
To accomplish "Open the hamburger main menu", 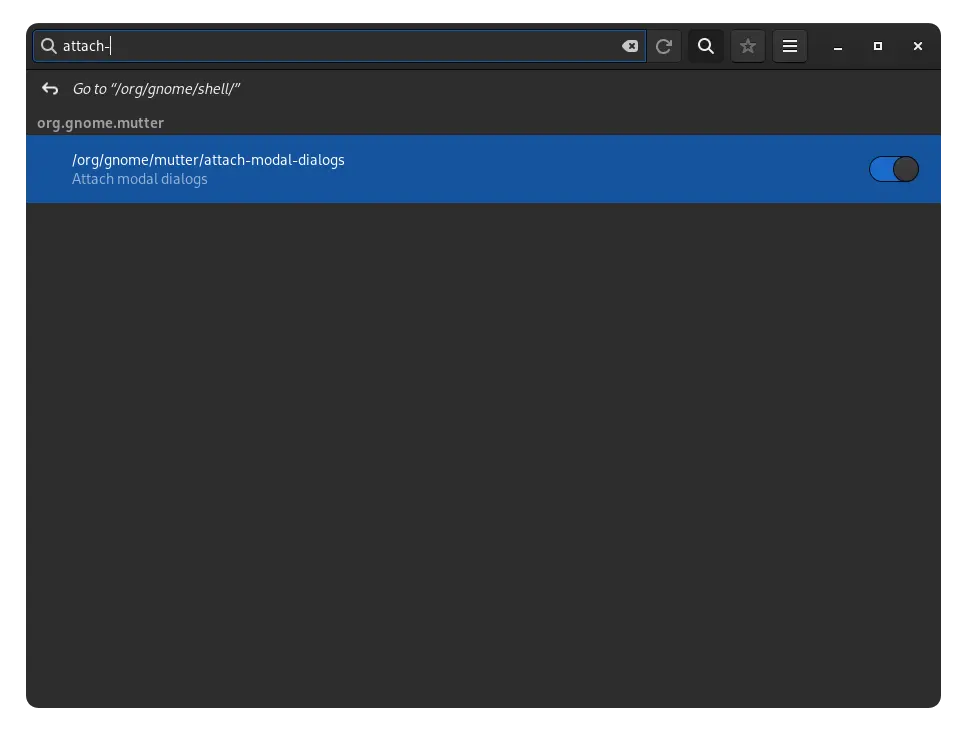I will [x=790, y=46].
